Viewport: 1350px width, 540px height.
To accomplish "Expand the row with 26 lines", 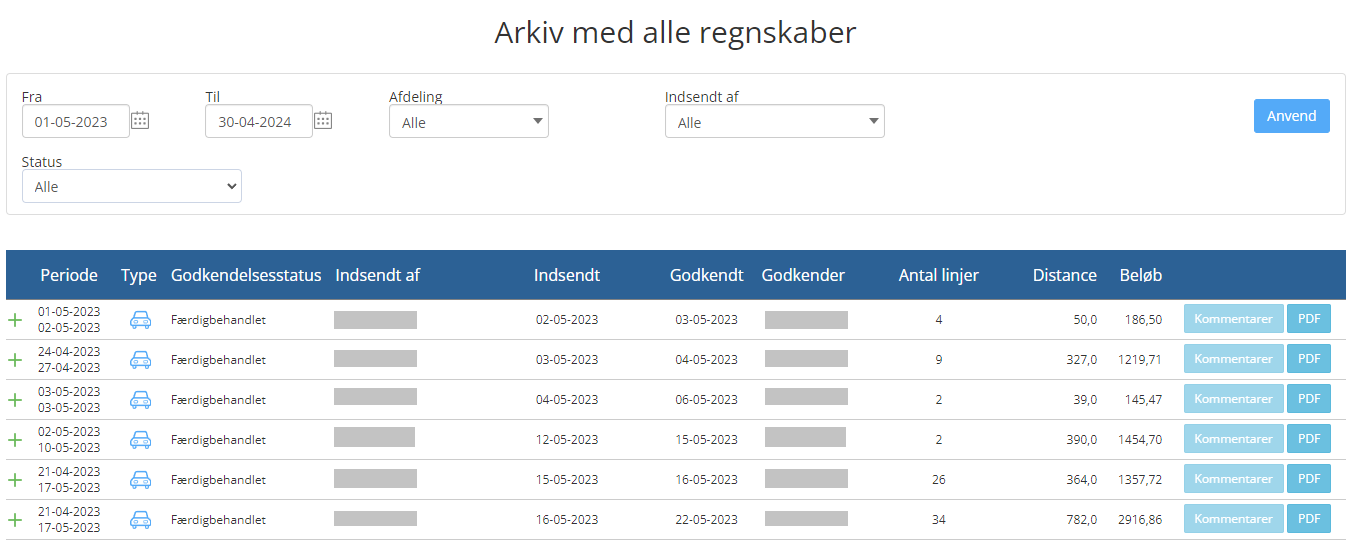I will point(15,480).
